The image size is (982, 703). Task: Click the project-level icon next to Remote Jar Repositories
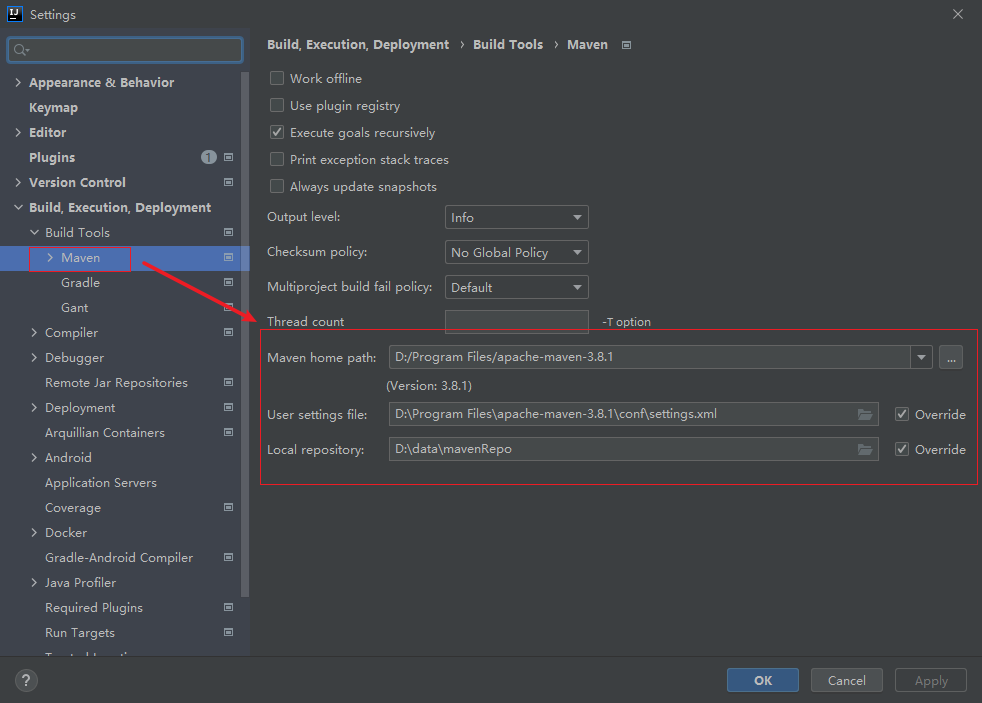click(229, 382)
